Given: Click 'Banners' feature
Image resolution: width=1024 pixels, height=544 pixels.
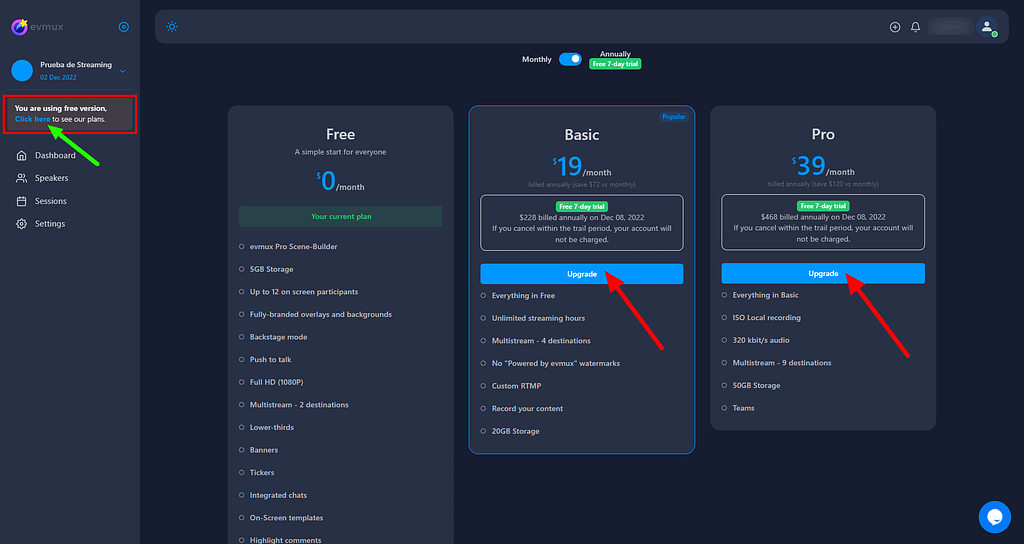Looking at the screenshot, I should tap(264, 450).
